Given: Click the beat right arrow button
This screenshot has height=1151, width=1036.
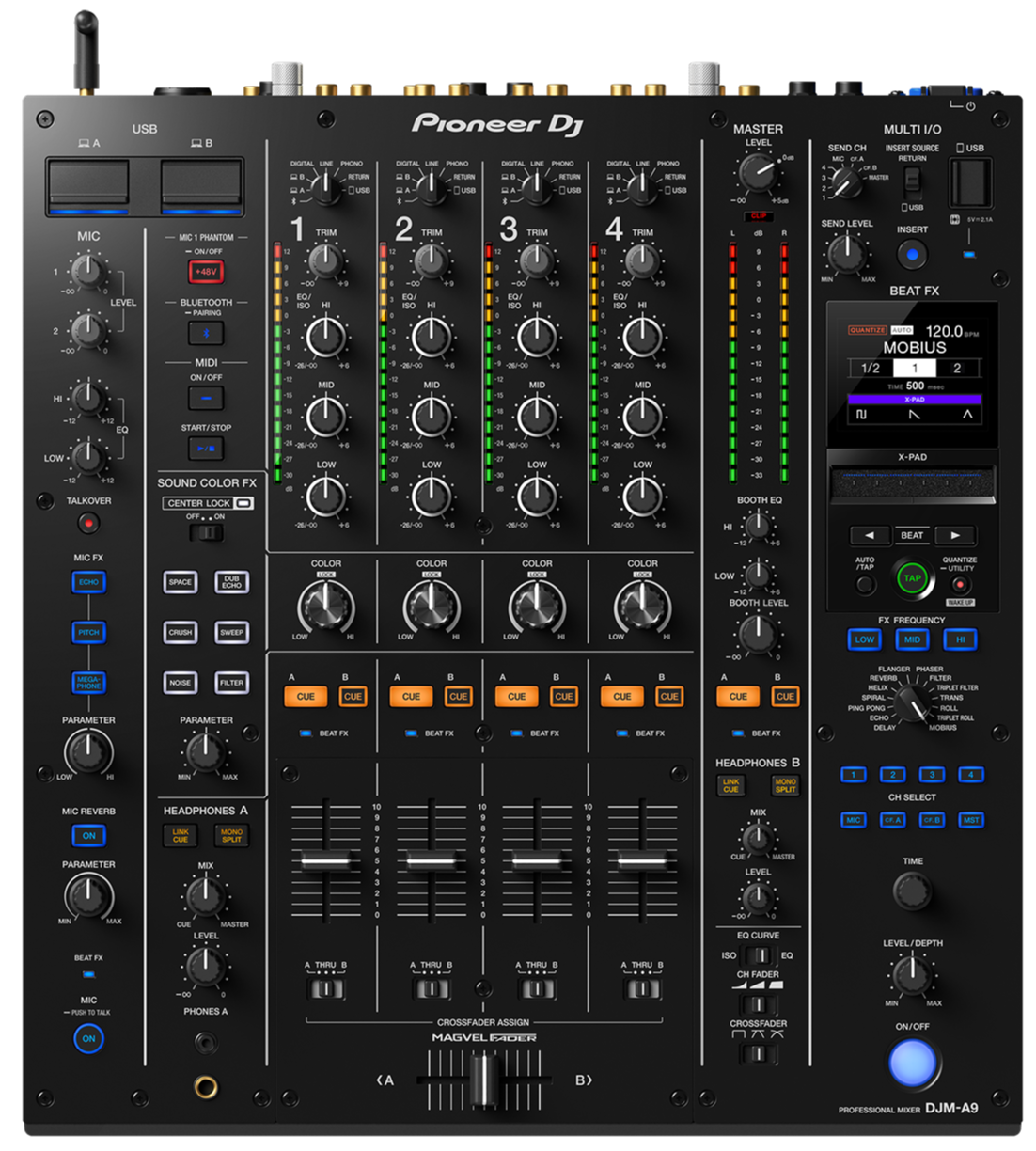Looking at the screenshot, I should [955, 535].
